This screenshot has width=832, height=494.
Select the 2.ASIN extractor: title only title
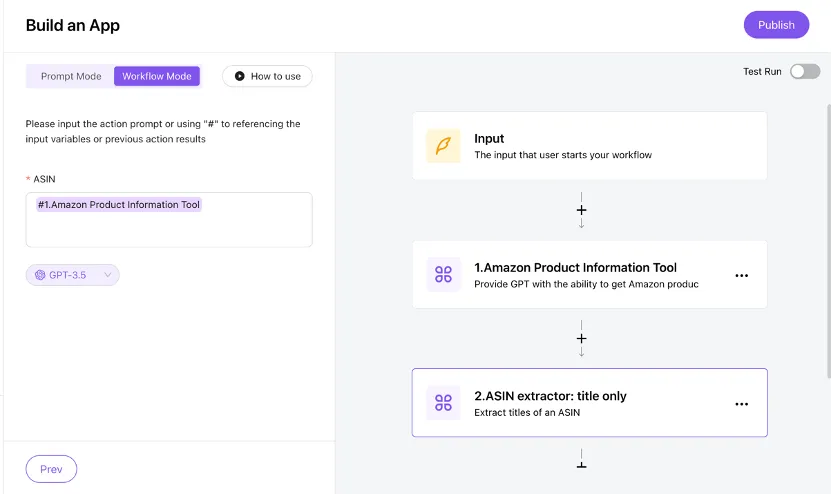tap(550, 396)
